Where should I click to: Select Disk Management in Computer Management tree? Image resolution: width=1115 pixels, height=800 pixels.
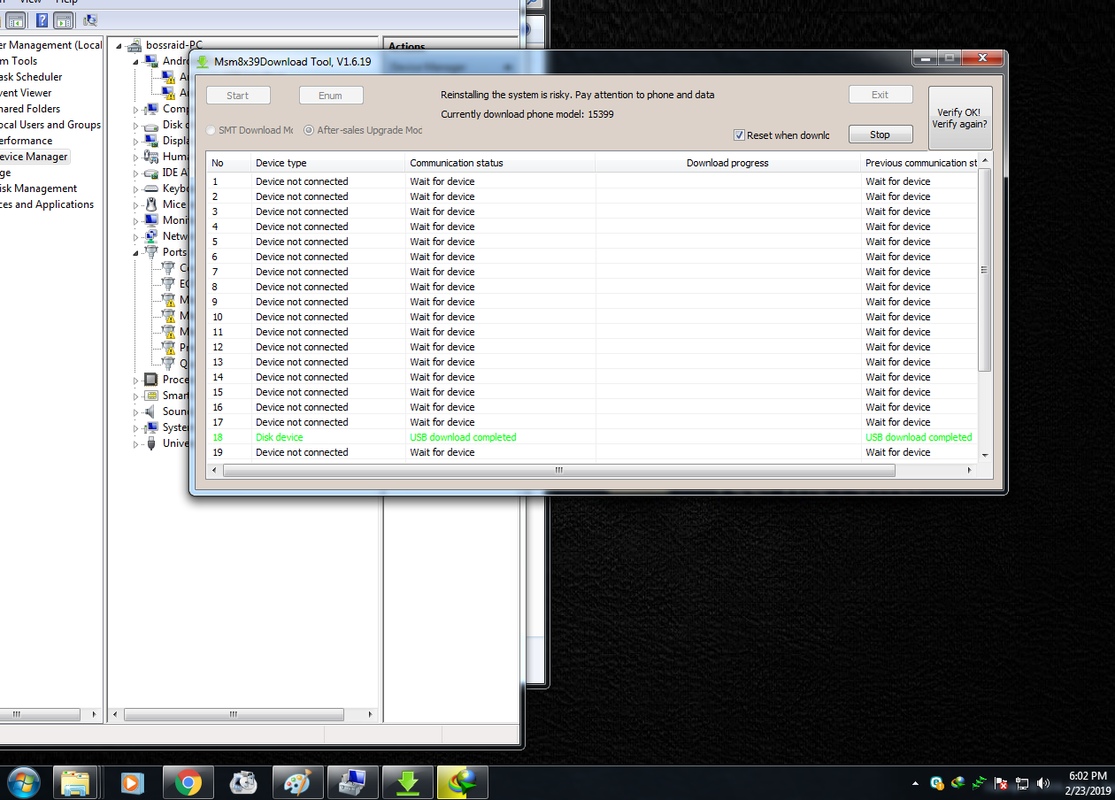coord(38,188)
